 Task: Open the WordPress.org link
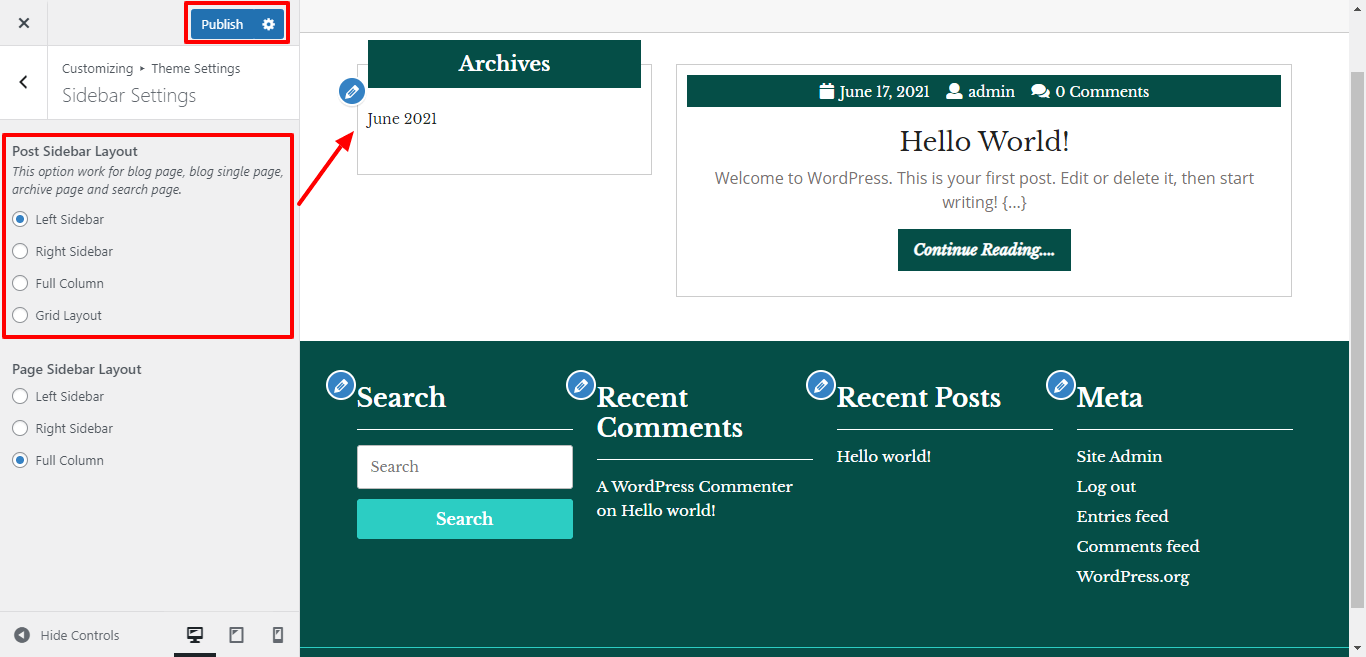tap(1133, 577)
